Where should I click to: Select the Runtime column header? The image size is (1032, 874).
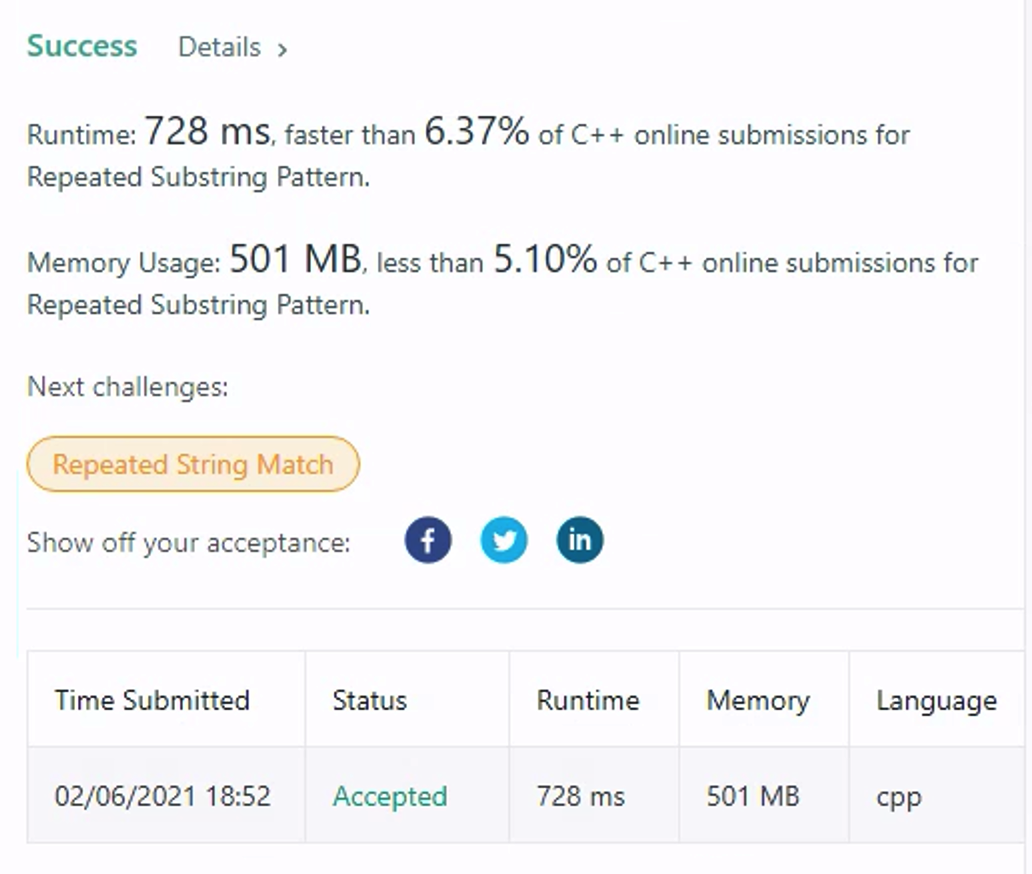588,700
